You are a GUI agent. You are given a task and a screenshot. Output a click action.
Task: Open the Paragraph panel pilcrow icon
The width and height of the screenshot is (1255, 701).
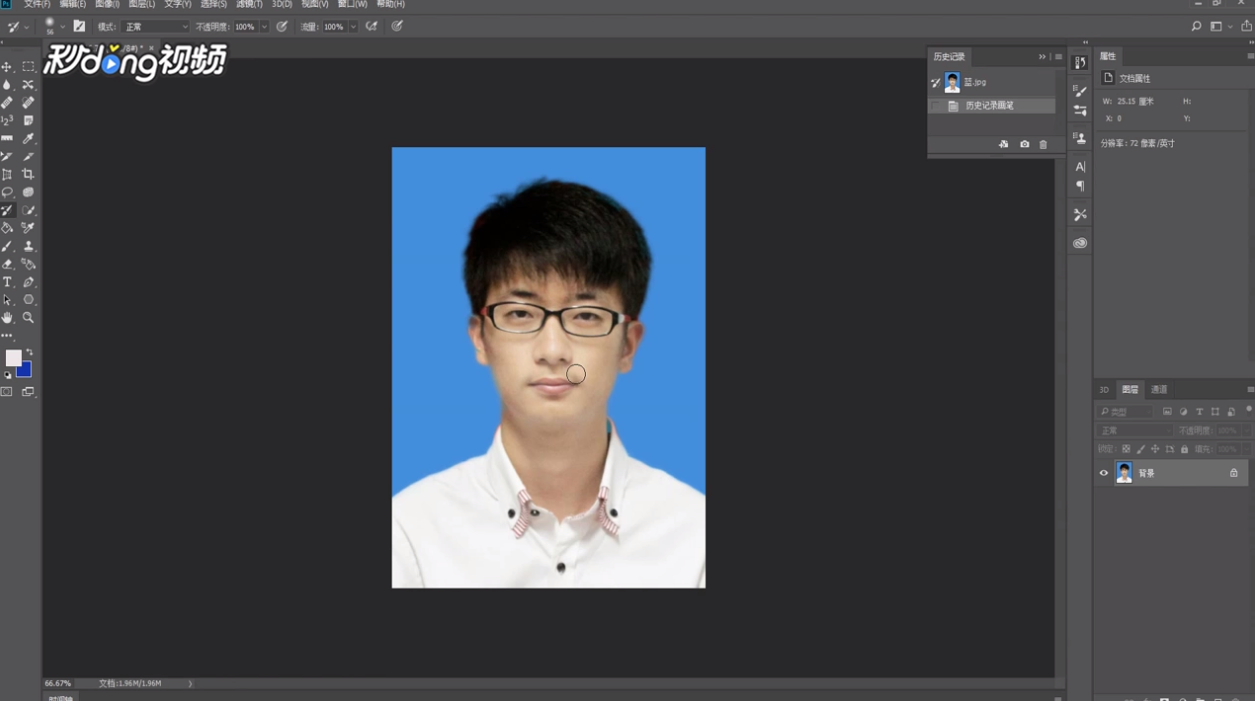tap(1080, 186)
